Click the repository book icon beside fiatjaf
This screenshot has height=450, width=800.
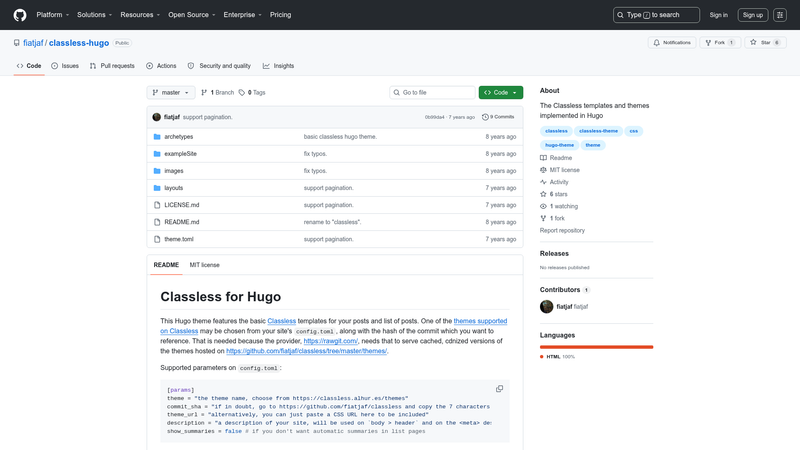coord(17,43)
